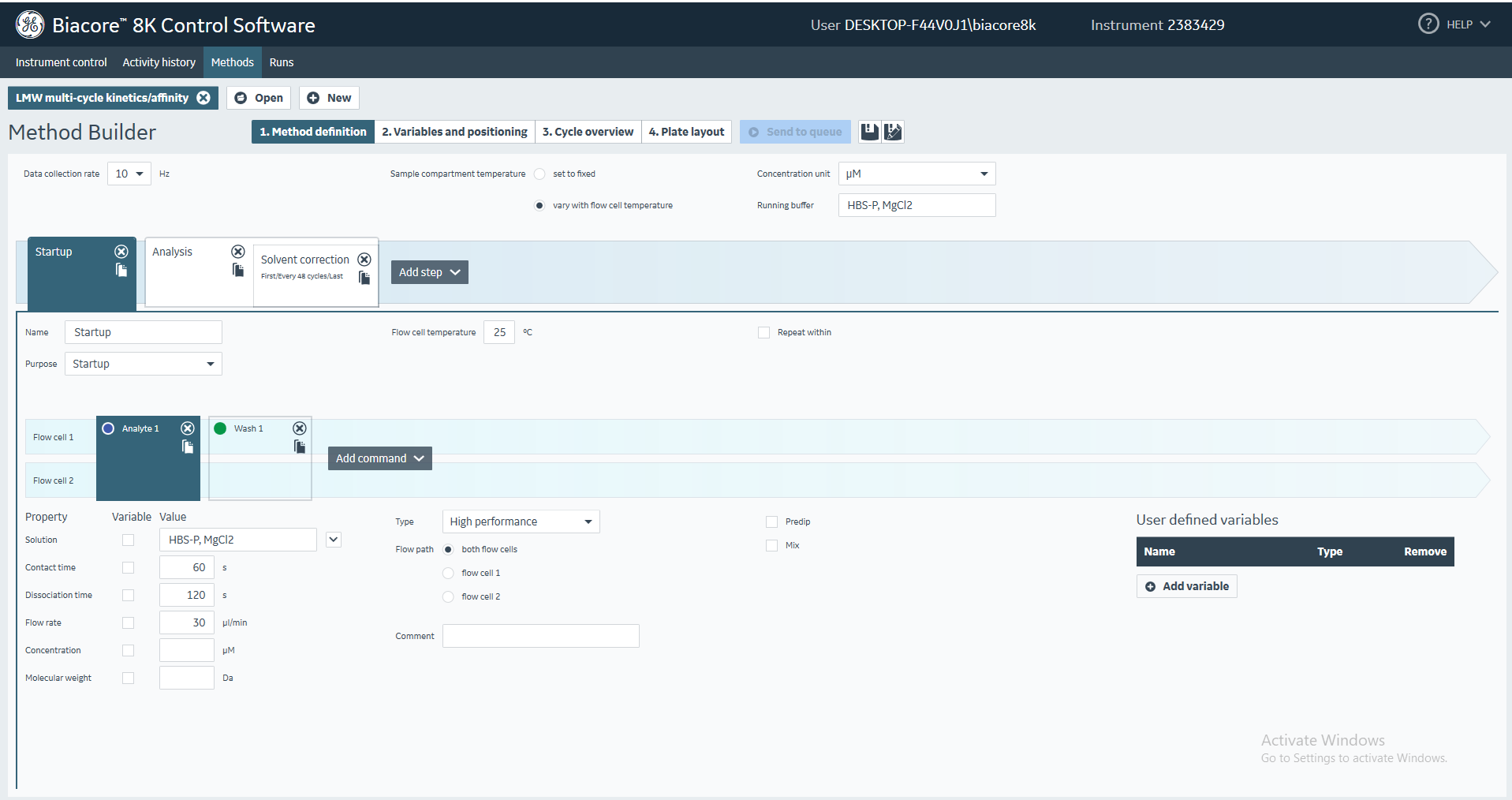
Task: Click the Save As icon
Action: 893,132
